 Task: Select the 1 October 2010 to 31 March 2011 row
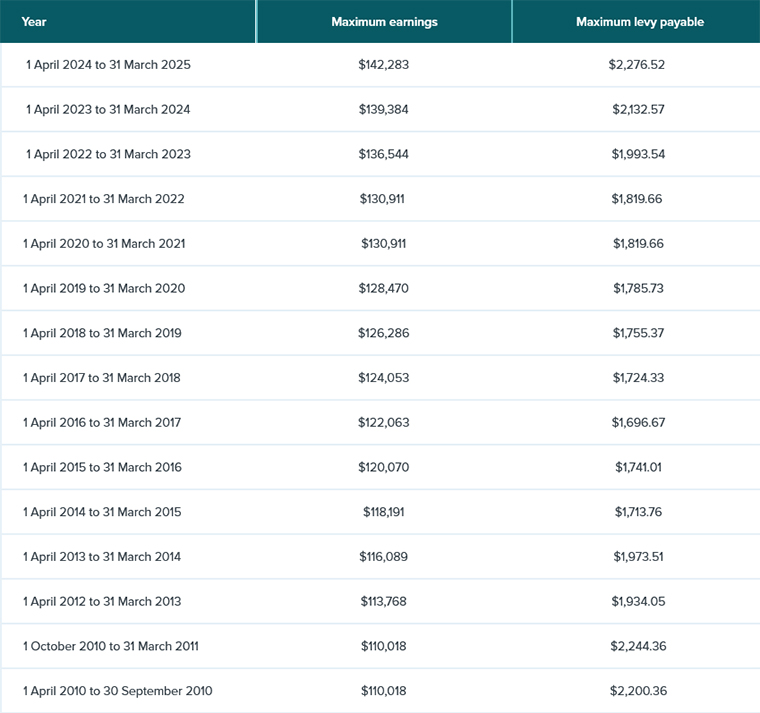[x=111, y=646]
